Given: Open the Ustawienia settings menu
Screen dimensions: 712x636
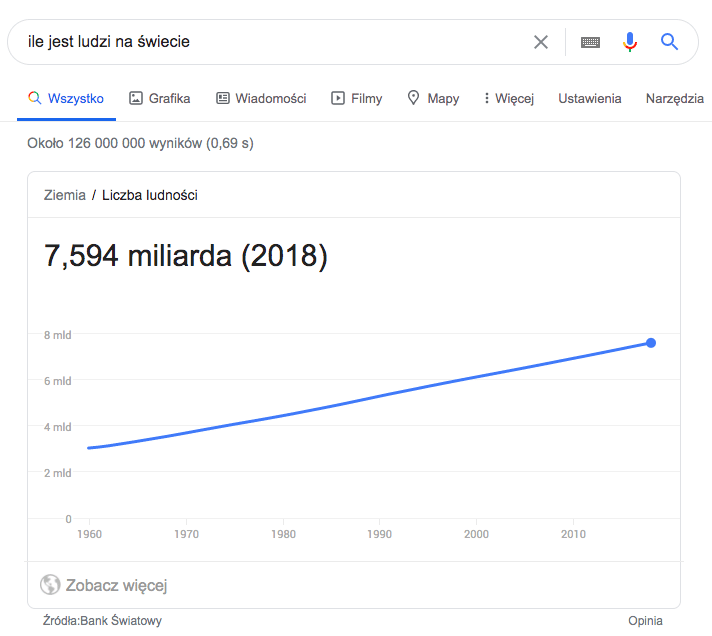Looking at the screenshot, I should point(590,98).
